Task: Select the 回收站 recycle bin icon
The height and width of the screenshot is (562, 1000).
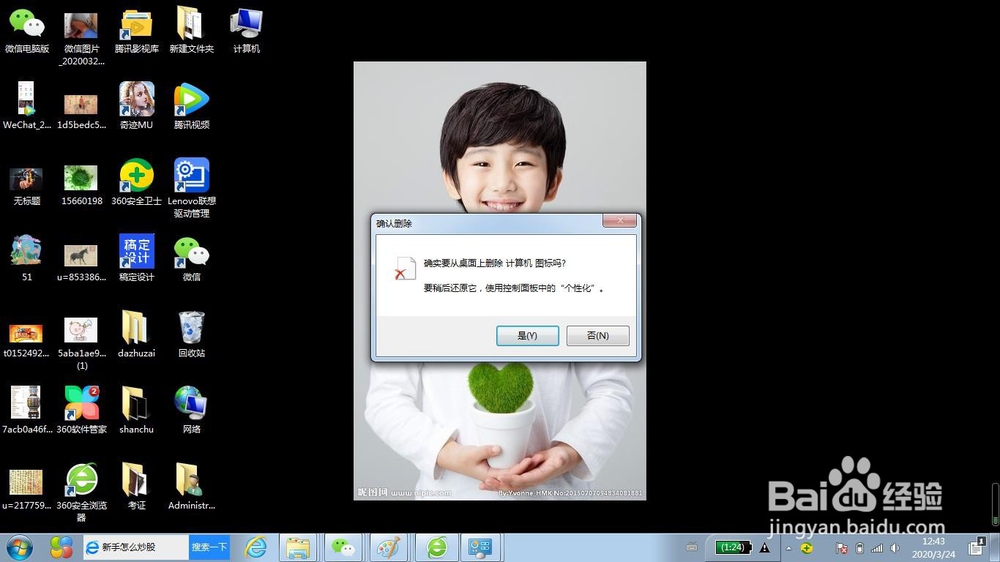Action: 191,334
